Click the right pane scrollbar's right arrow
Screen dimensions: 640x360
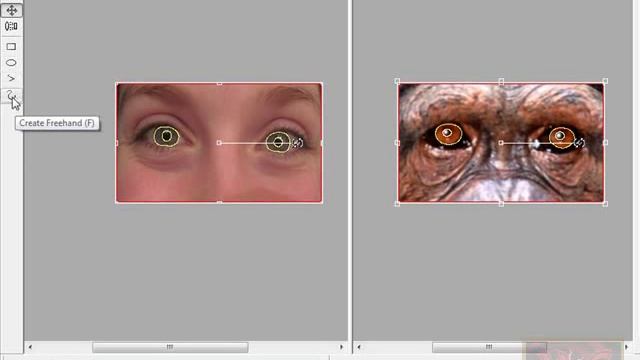(x=627, y=347)
